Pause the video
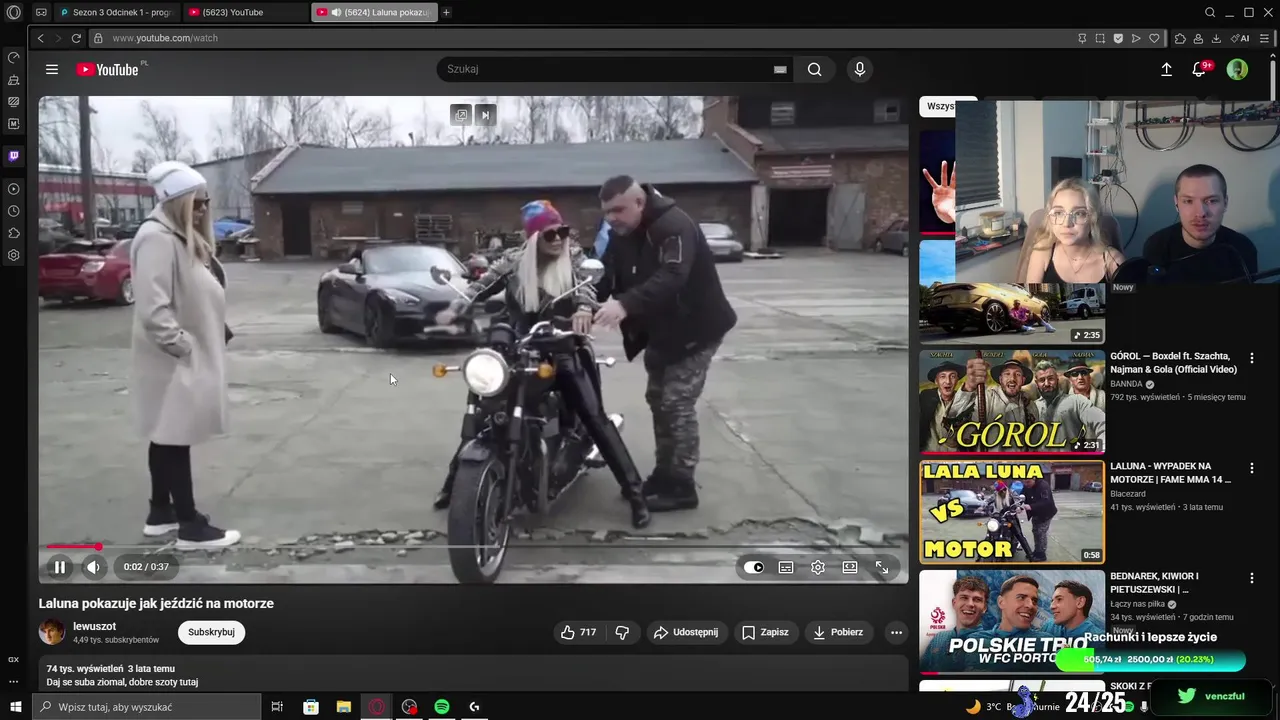This screenshot has height=720, width=1280. click(x=60, y=567)
